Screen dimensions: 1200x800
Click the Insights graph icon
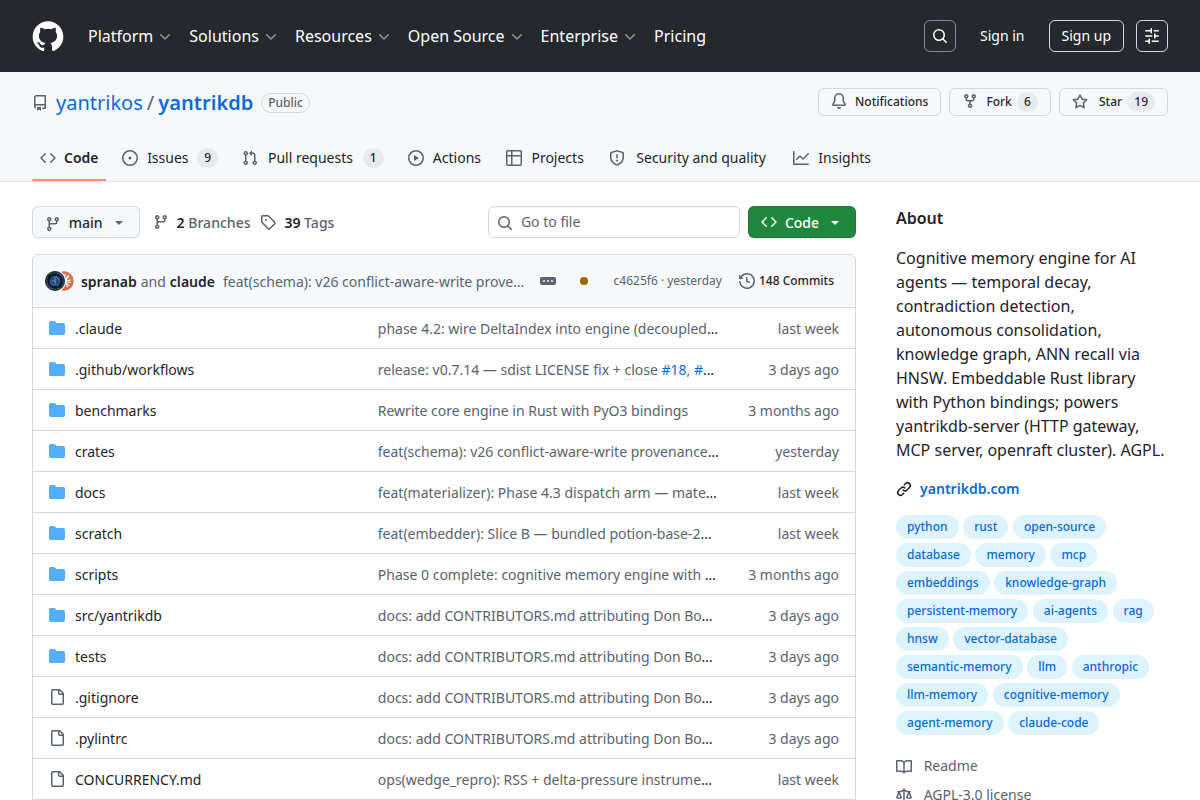(x=801, y=158)
